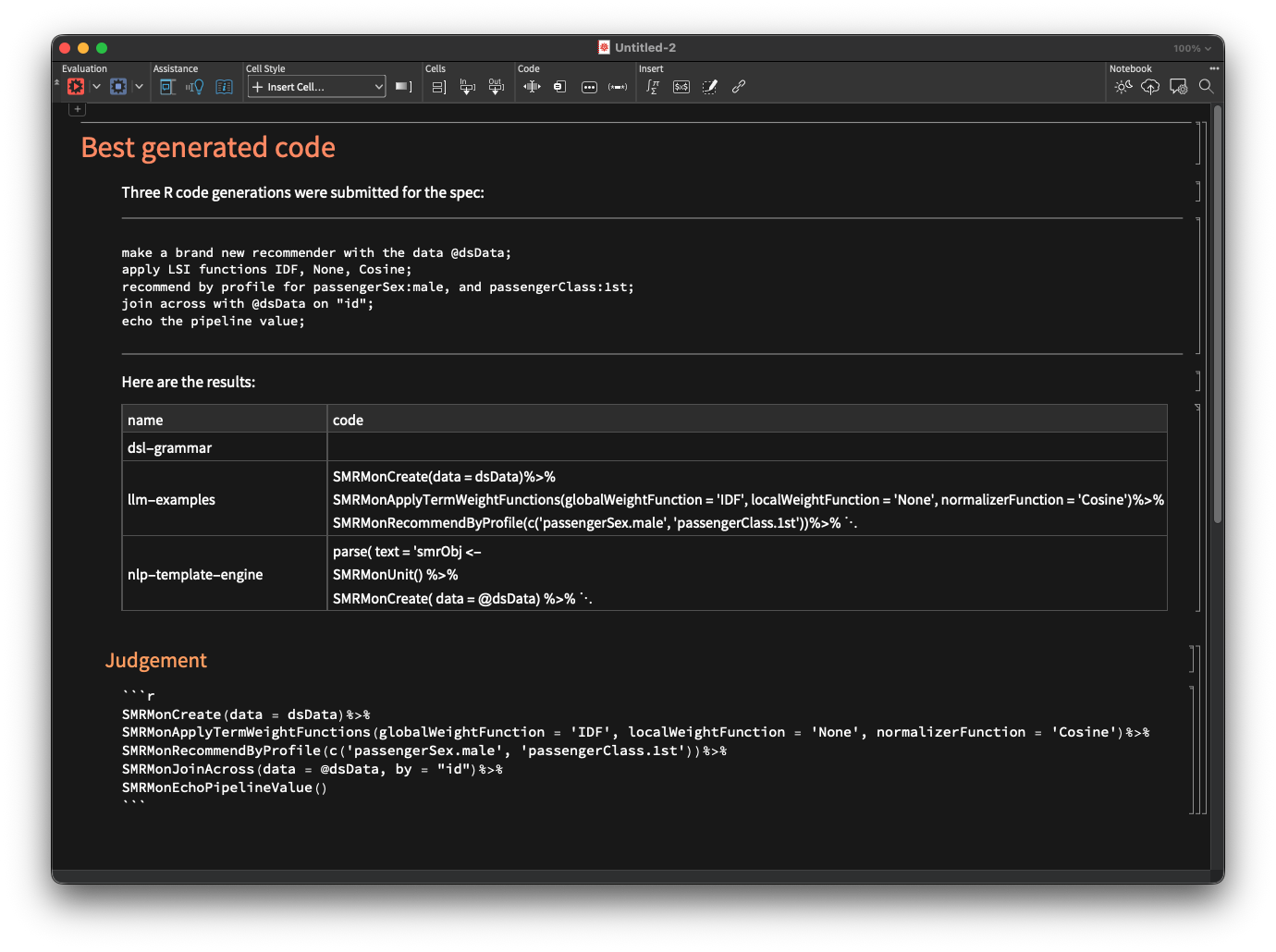Open the Insert Cell… style dropdown
The height and width of the screenshot is (952, 1276).
click(x=316, y=87)
